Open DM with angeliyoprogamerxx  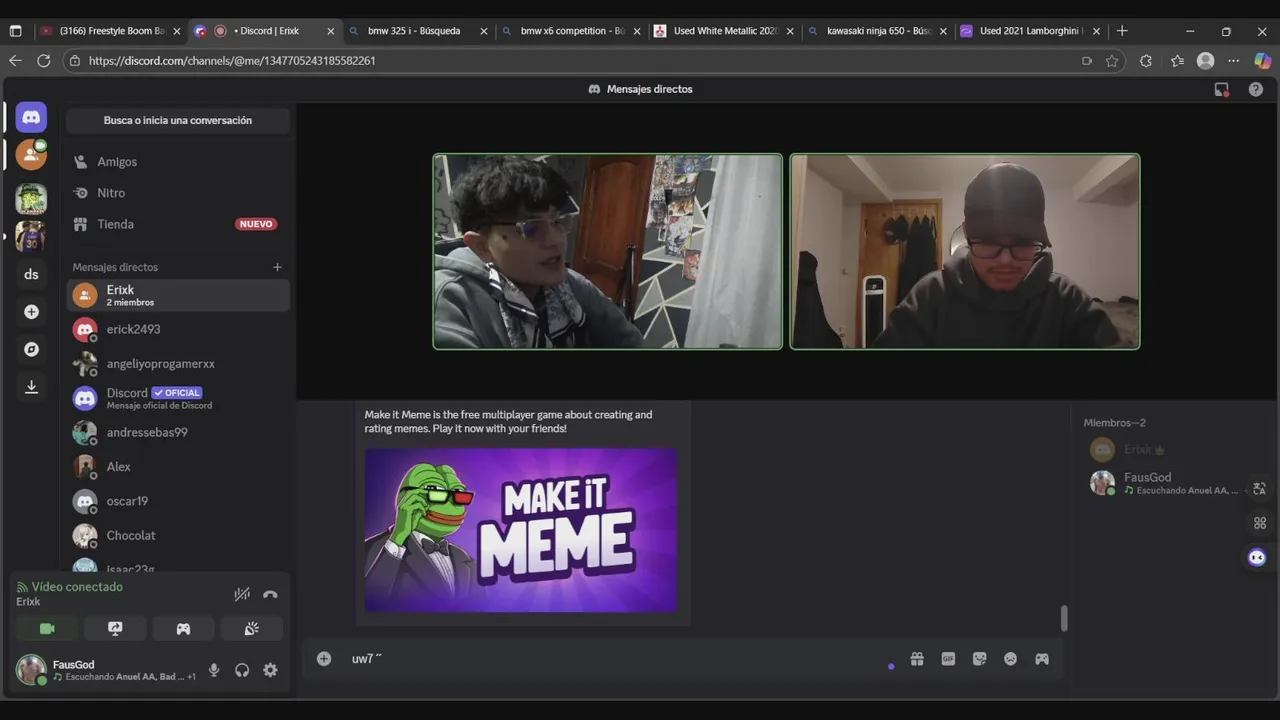click(178, 364)
